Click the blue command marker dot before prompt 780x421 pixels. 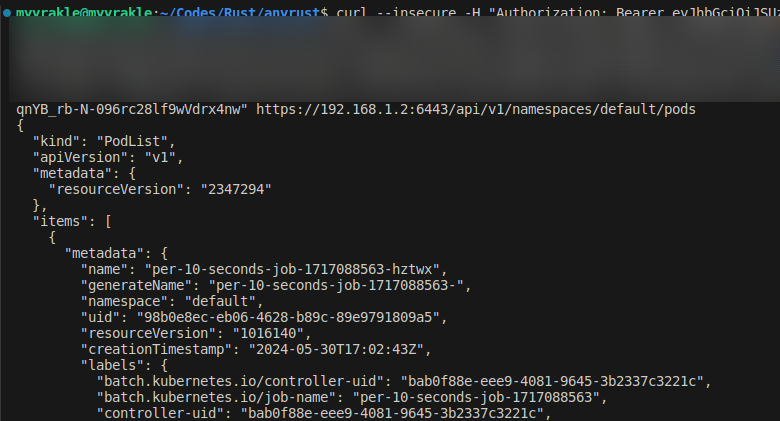point(6,11)
